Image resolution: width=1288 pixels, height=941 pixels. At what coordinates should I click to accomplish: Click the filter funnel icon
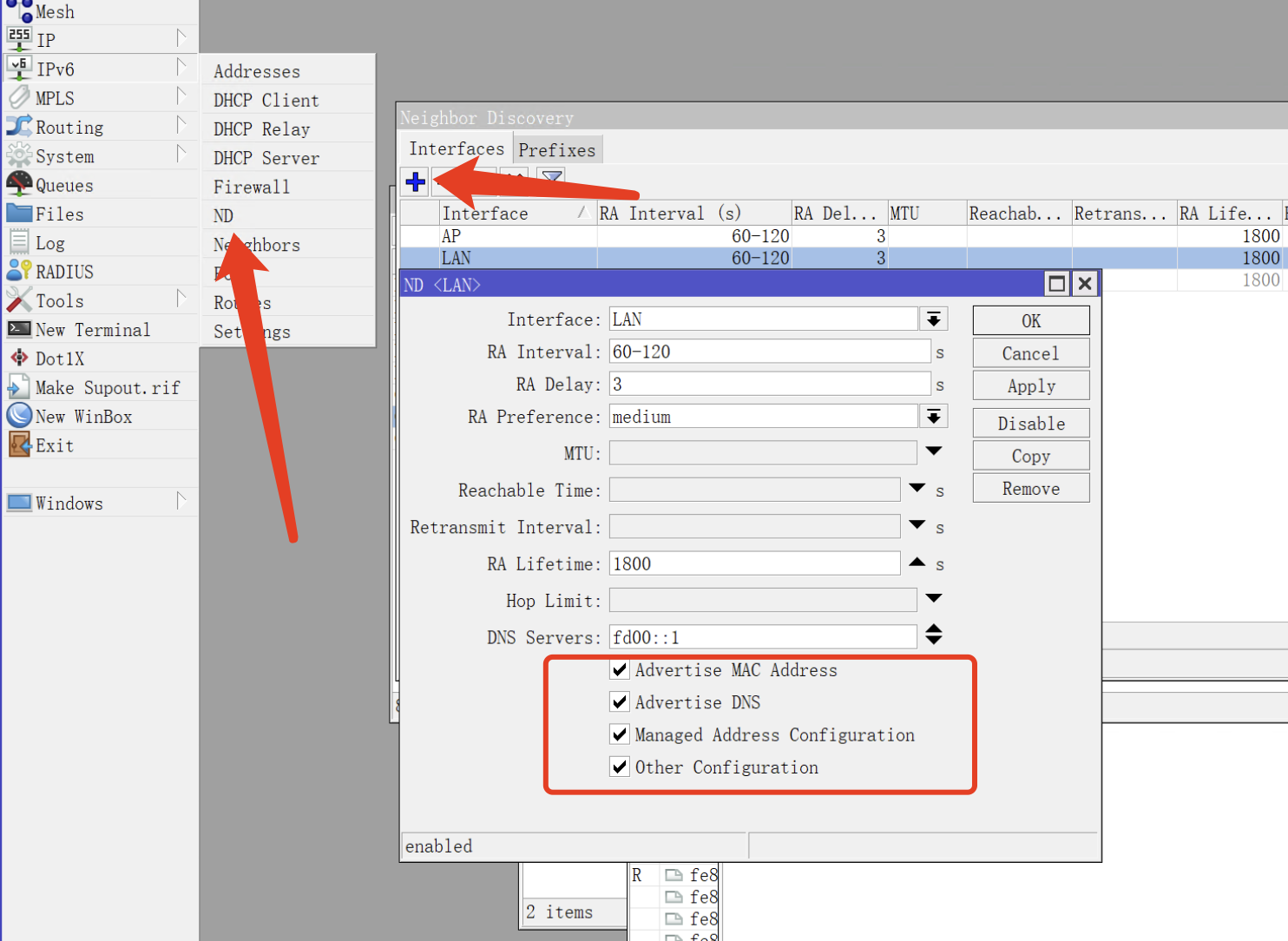(552, 178)
